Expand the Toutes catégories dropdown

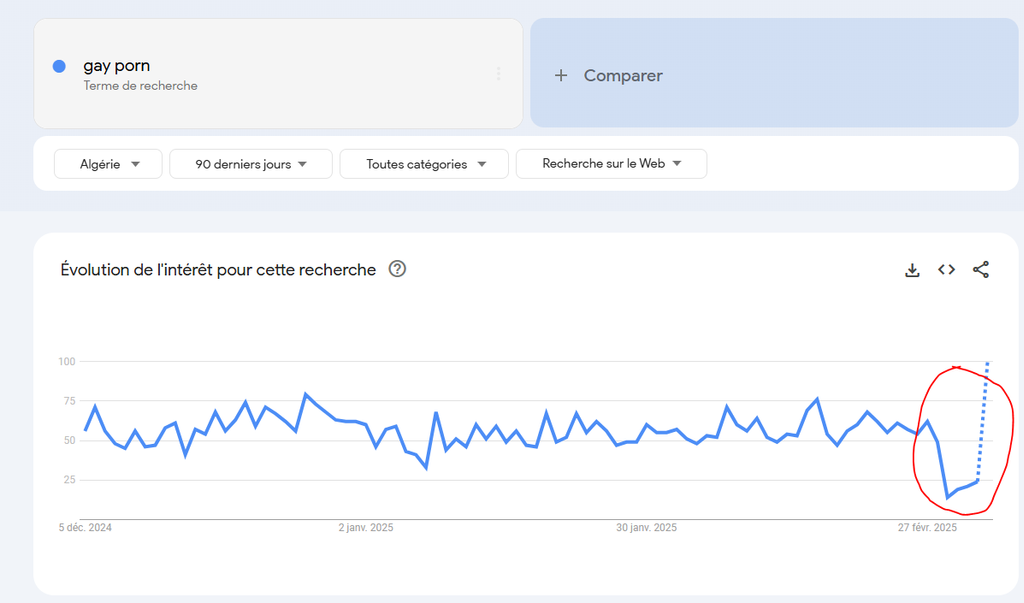click(424, 164)
